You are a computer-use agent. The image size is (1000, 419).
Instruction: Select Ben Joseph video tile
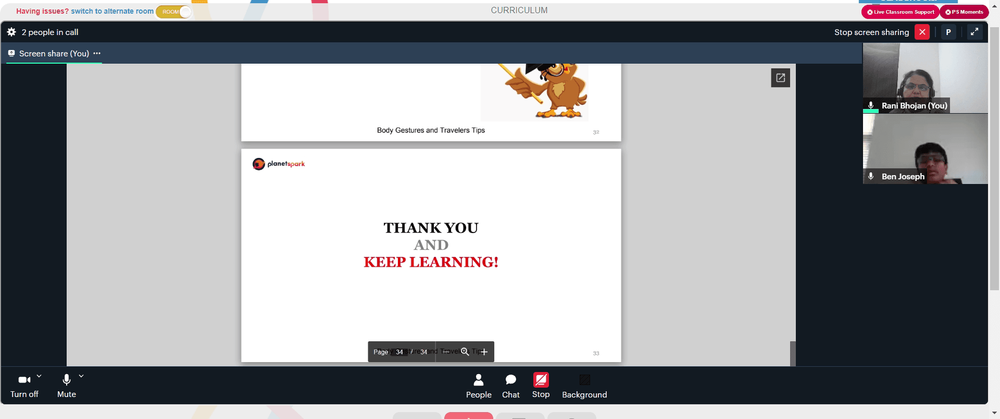click(925, 149)
